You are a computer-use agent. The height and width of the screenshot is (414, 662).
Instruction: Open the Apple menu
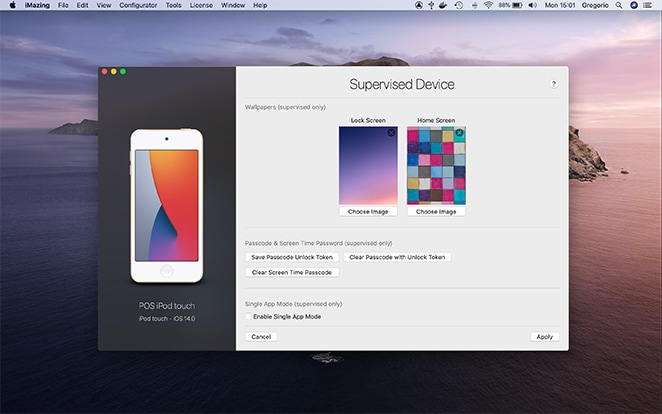[12, 5]
